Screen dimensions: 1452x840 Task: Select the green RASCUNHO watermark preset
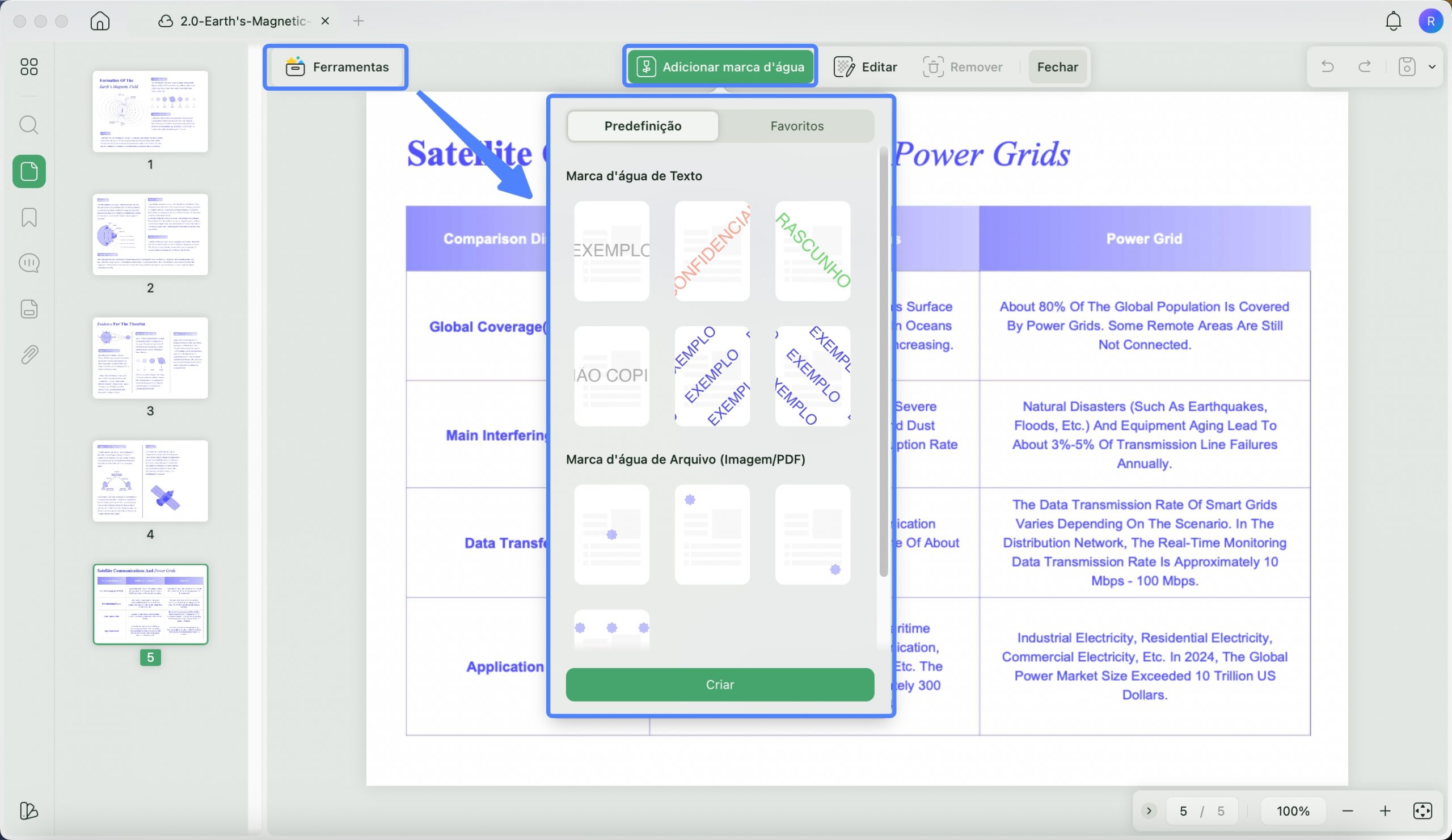(812, 251)
